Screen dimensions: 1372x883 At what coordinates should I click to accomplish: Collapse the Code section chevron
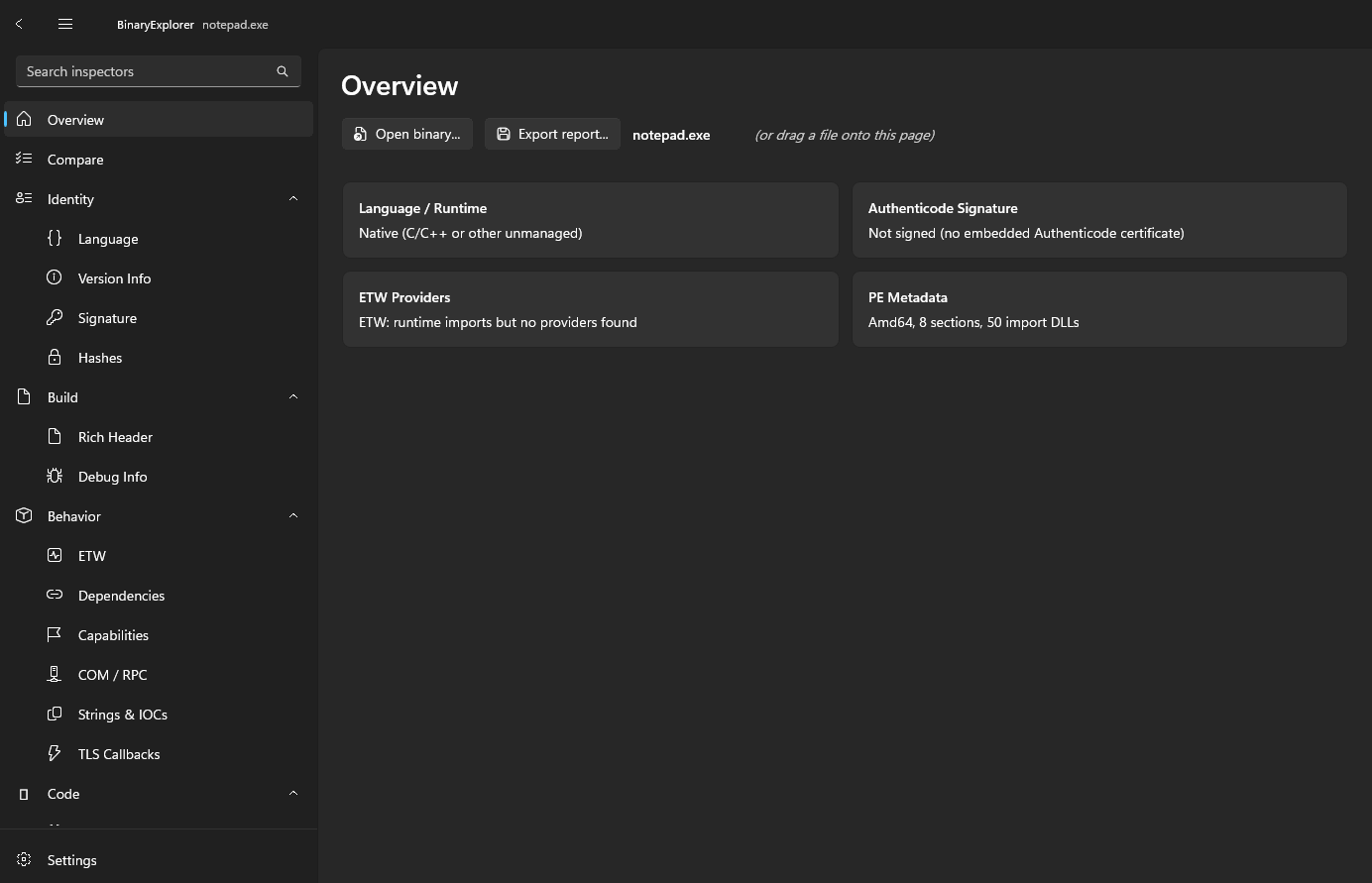click(293, 793)
